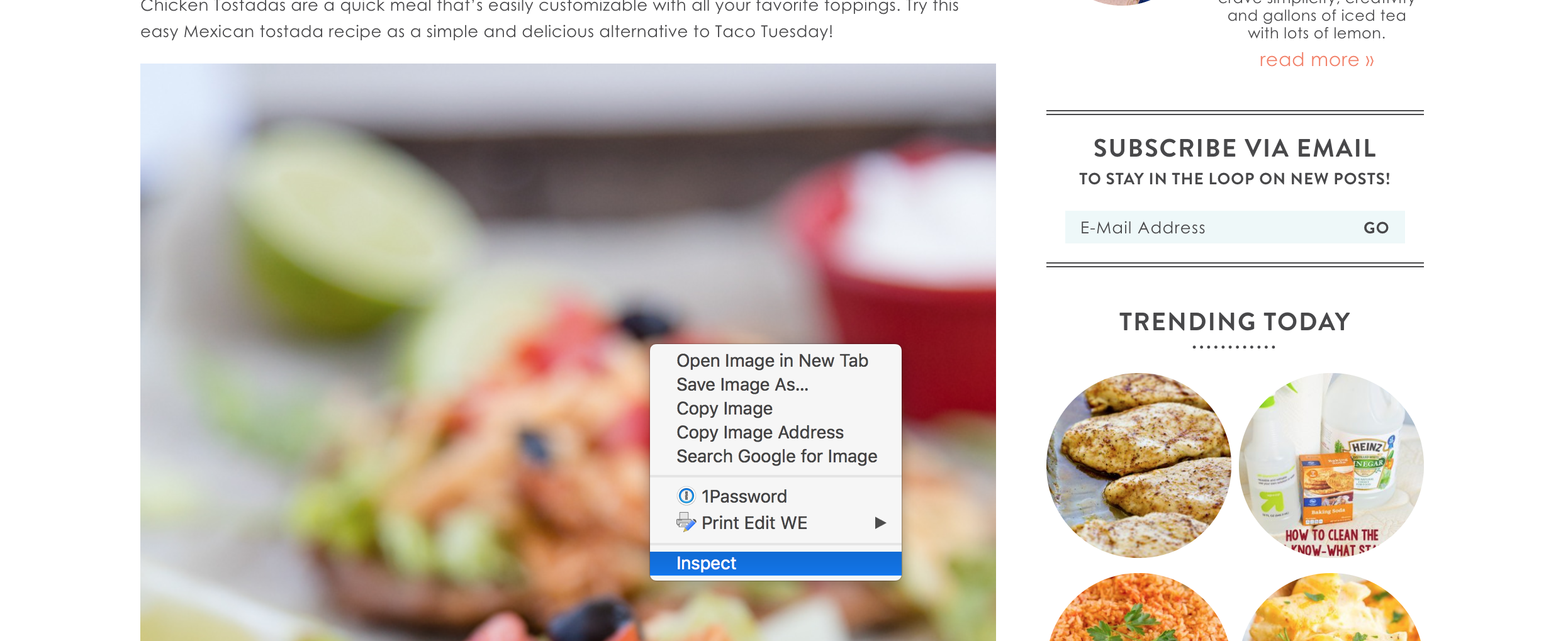This screenshot has width=1568, height=641.
Task: Click the 1Password icon in context menu
Action: tap(686, 496)
